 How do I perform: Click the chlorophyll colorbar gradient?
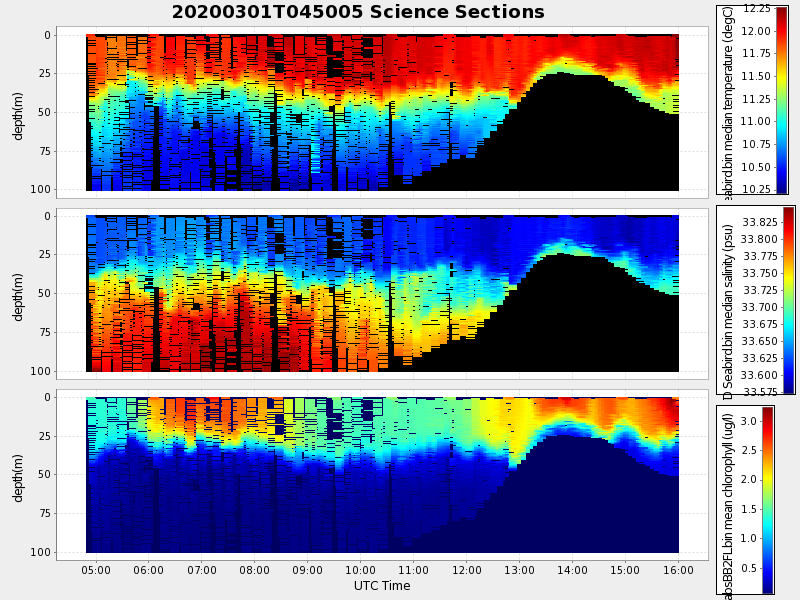click(x=768, y=500)
